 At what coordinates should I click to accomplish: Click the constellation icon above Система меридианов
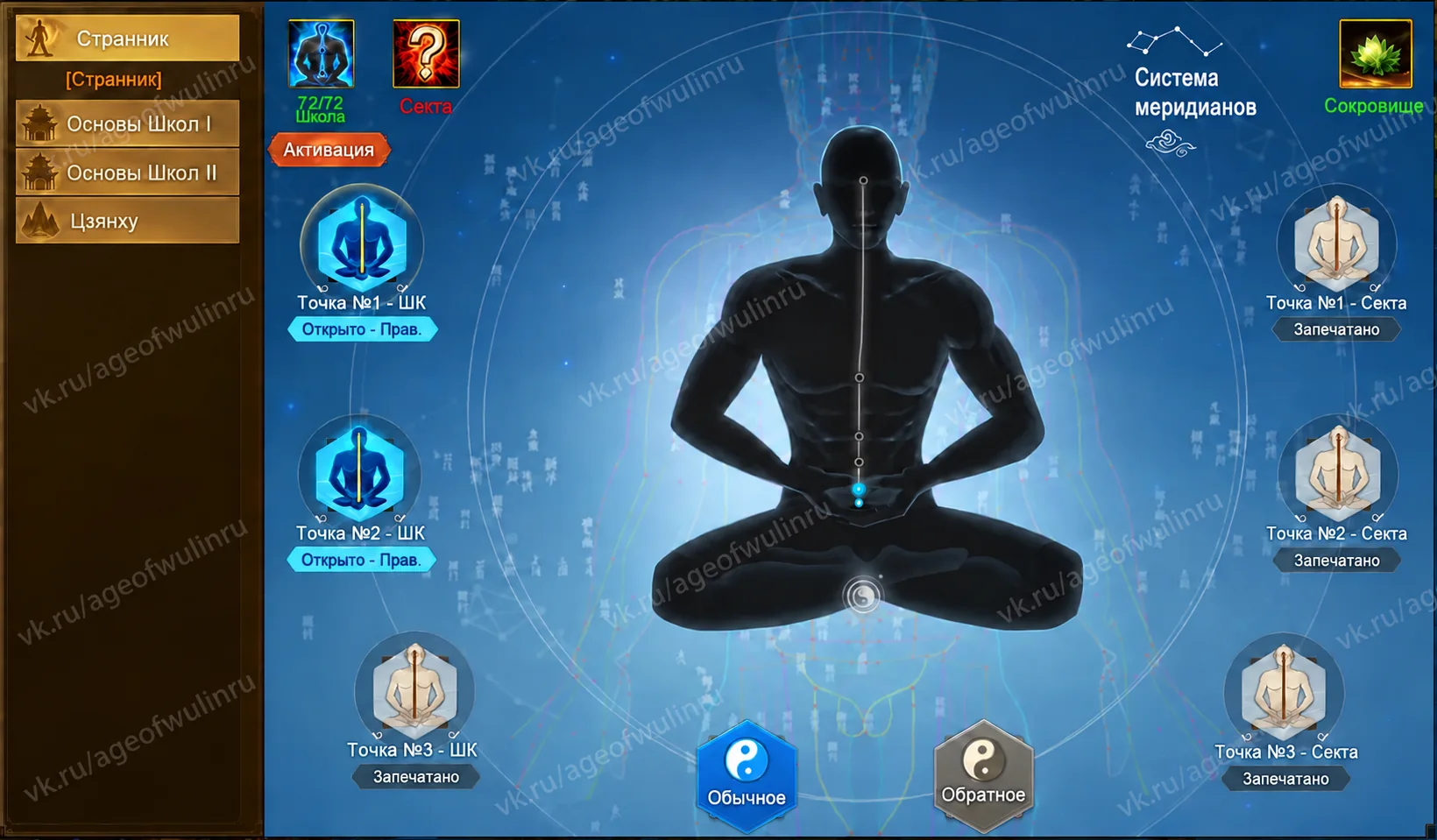tap(1173, 41)
